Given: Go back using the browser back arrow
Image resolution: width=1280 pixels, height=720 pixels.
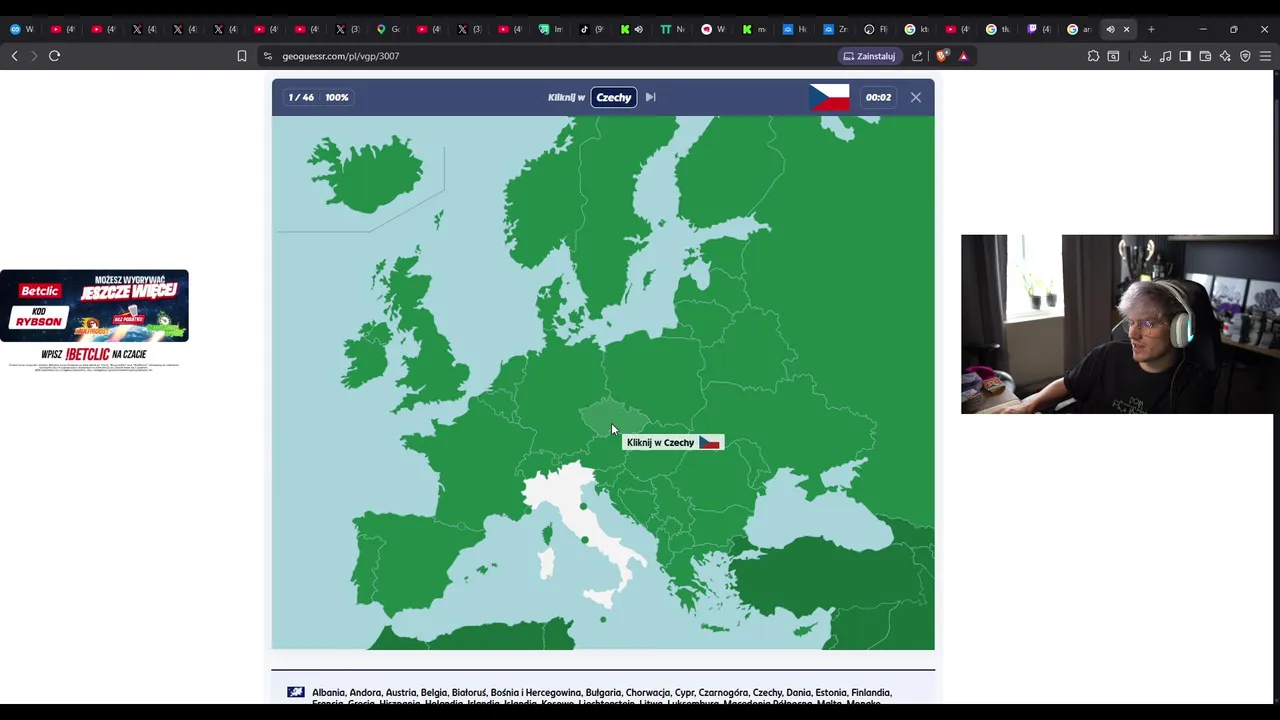Looking at the screenshot, I should (x=14, y=56).
